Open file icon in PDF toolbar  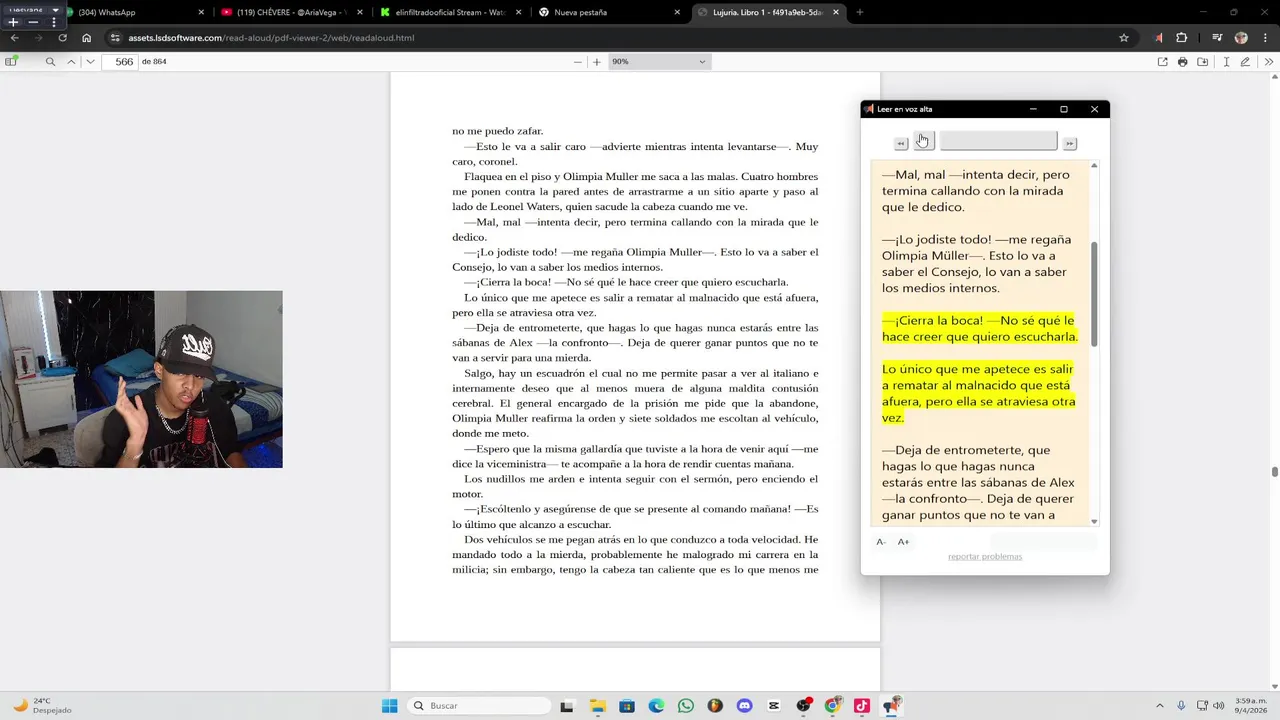[x=1162, y=62]
